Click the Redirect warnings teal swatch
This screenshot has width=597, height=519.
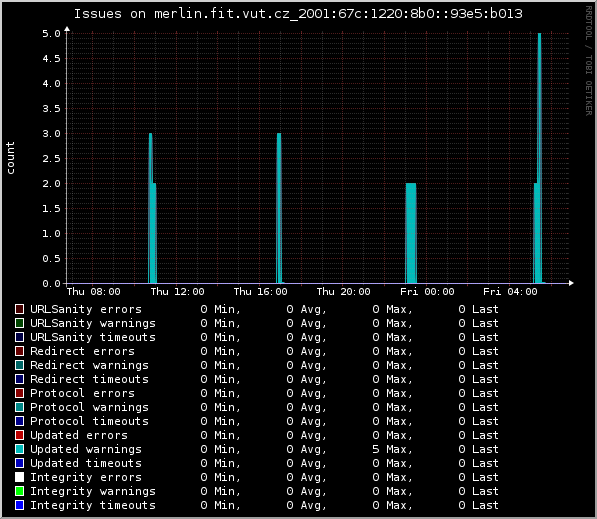click(19, 365)
